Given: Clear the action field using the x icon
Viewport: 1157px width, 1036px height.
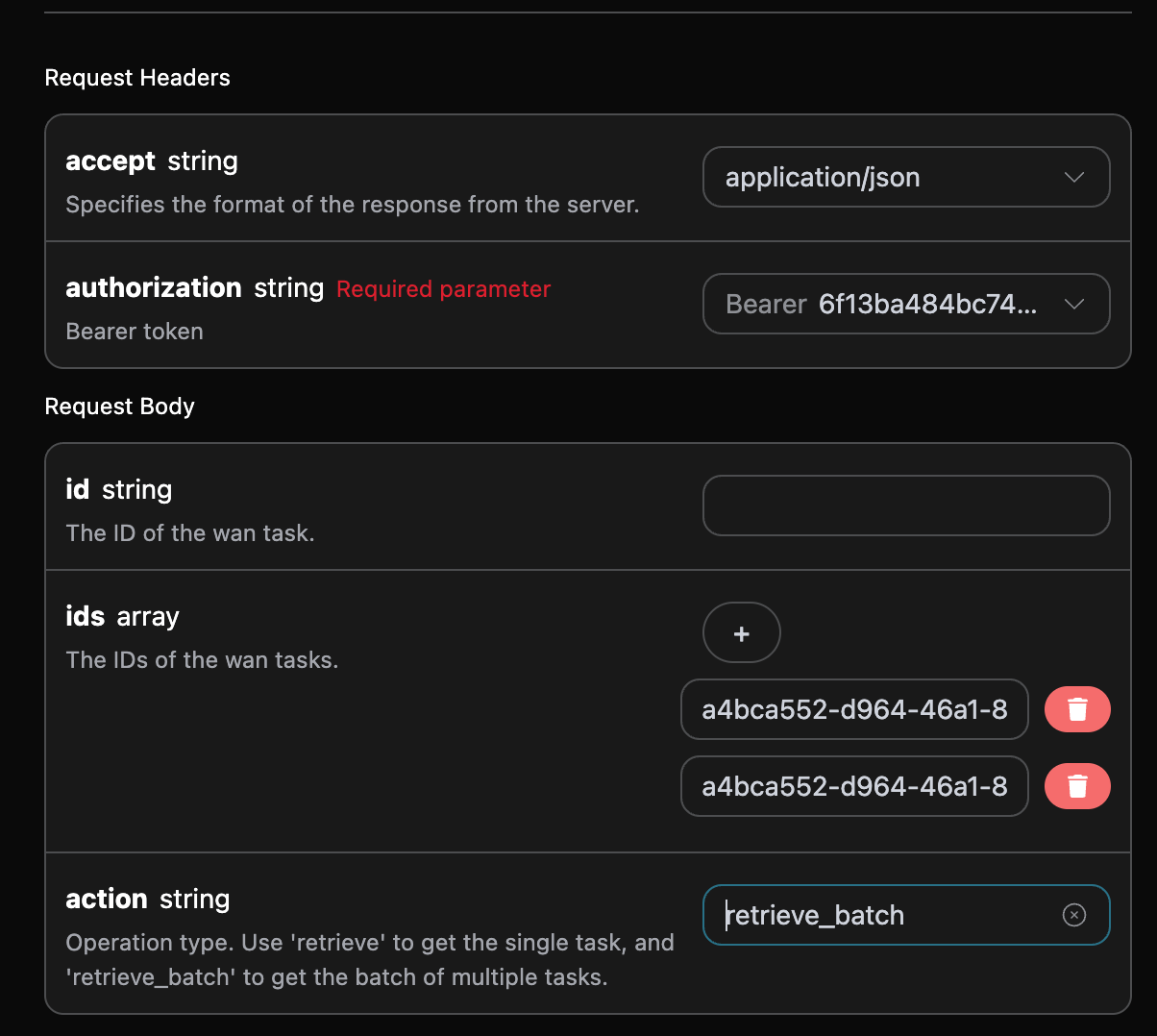Looking at the screenshot, I should (x=1073, y=915).
